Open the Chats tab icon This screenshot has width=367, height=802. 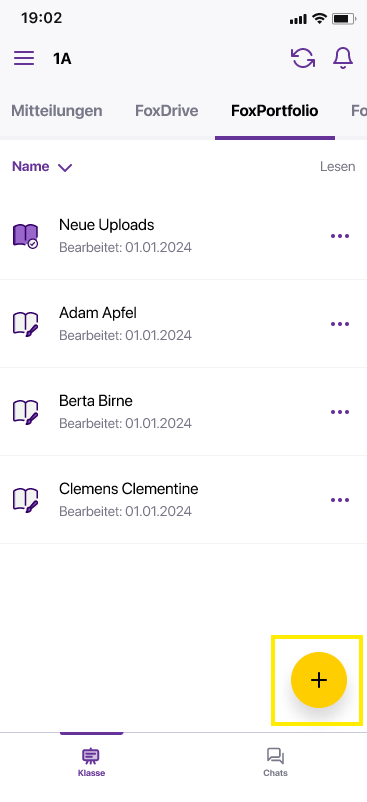tap(276, 755)
